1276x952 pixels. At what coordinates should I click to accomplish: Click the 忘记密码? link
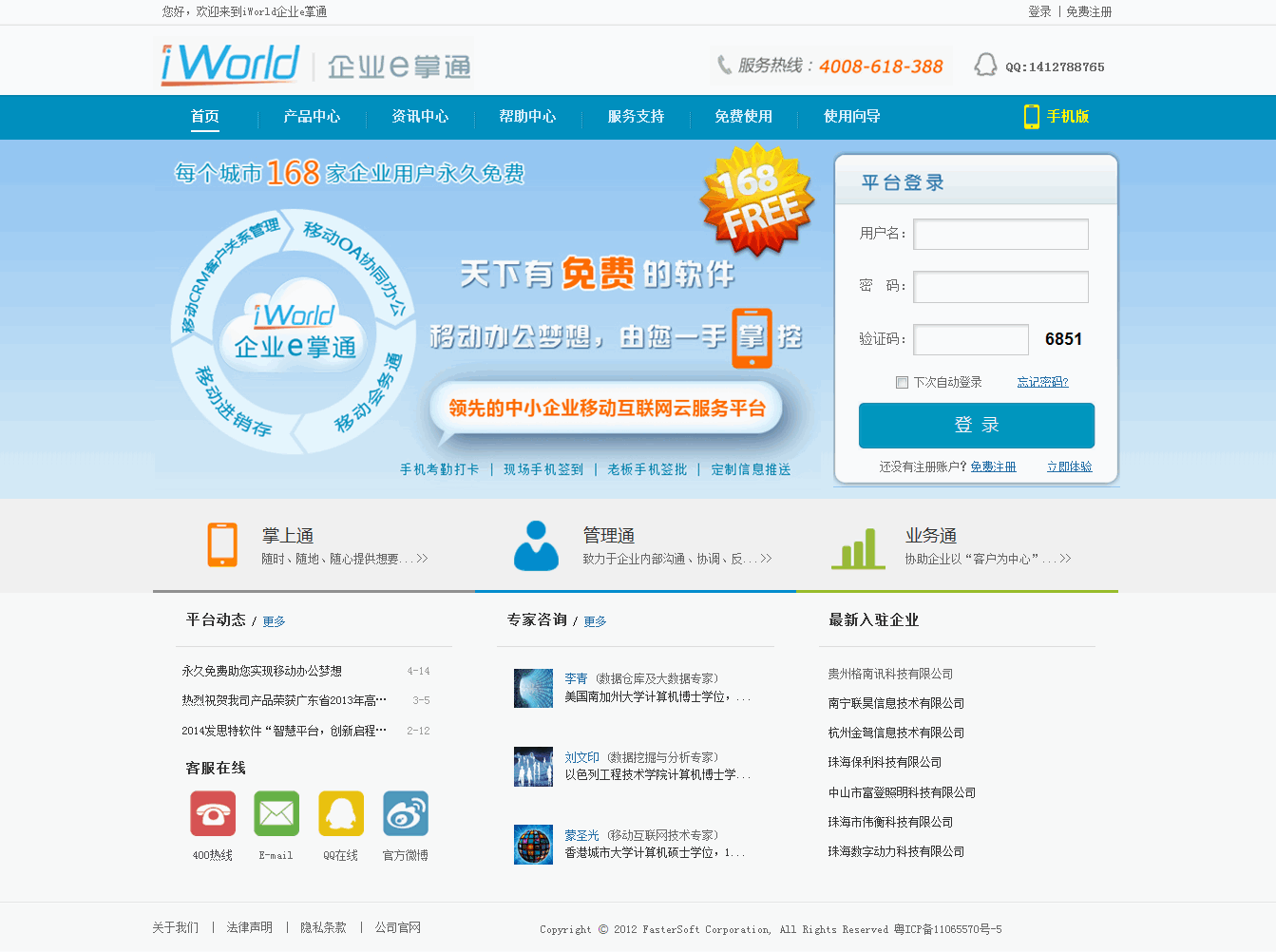click(x=1042, y=382)
